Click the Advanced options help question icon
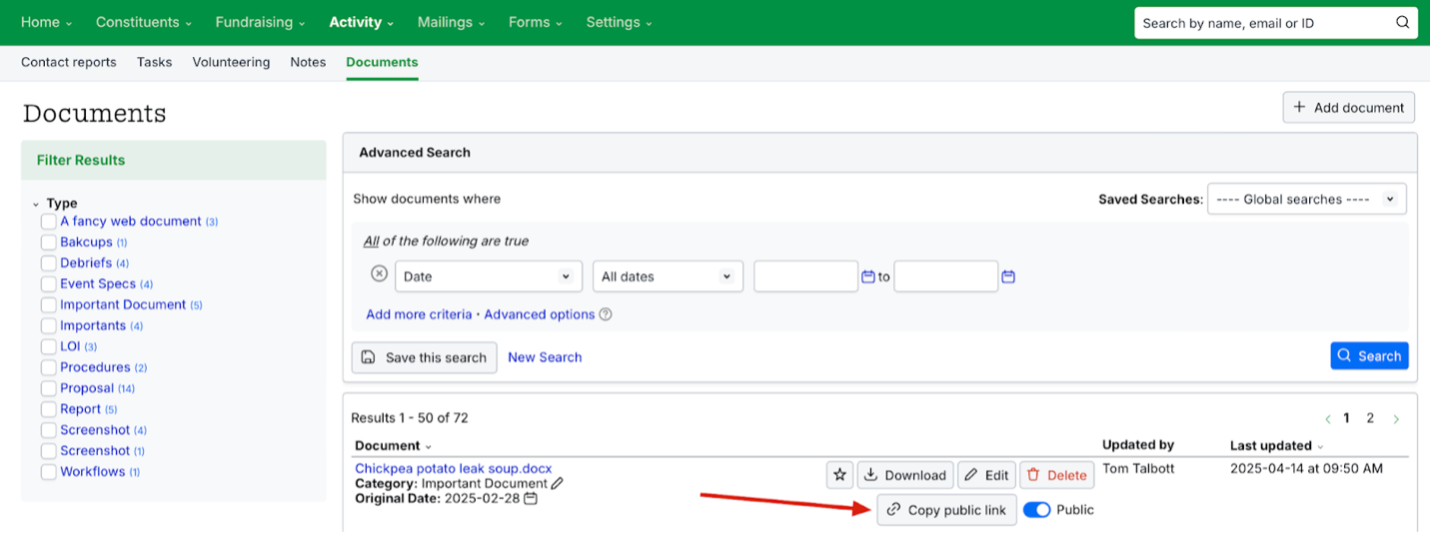This screenshot has width=1430, height=534. 605,315
